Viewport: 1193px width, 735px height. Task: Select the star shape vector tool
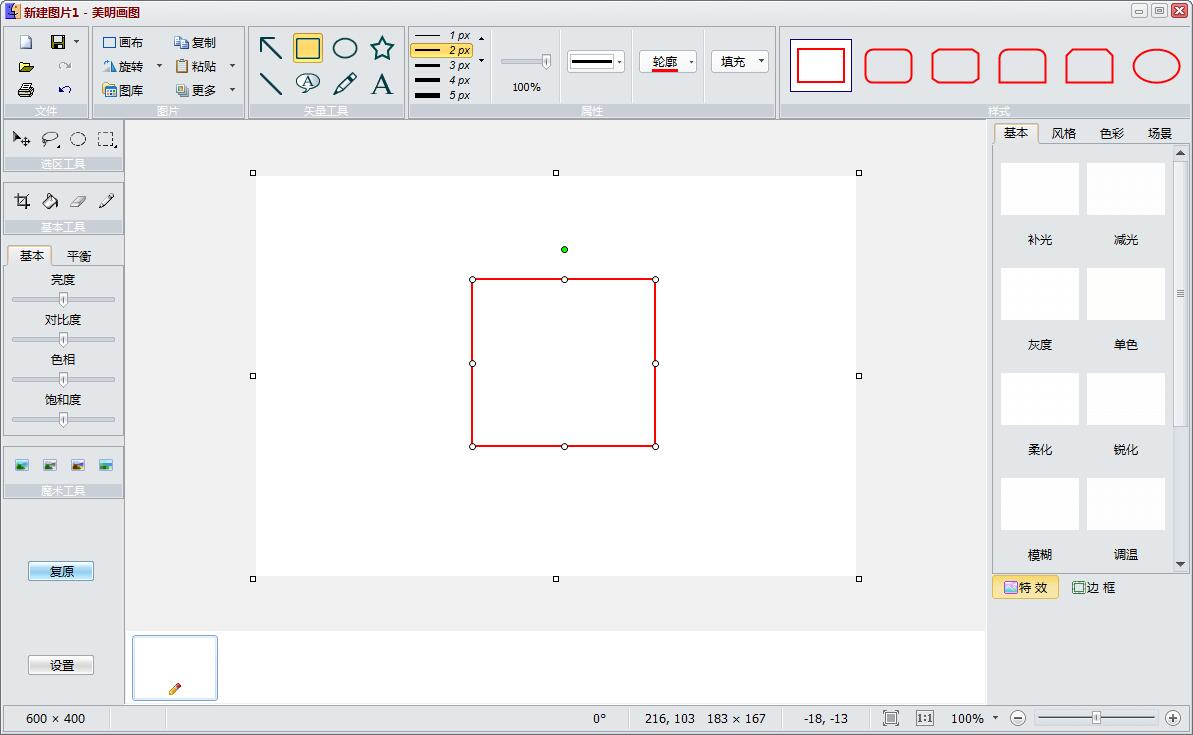tap(382, 48)
